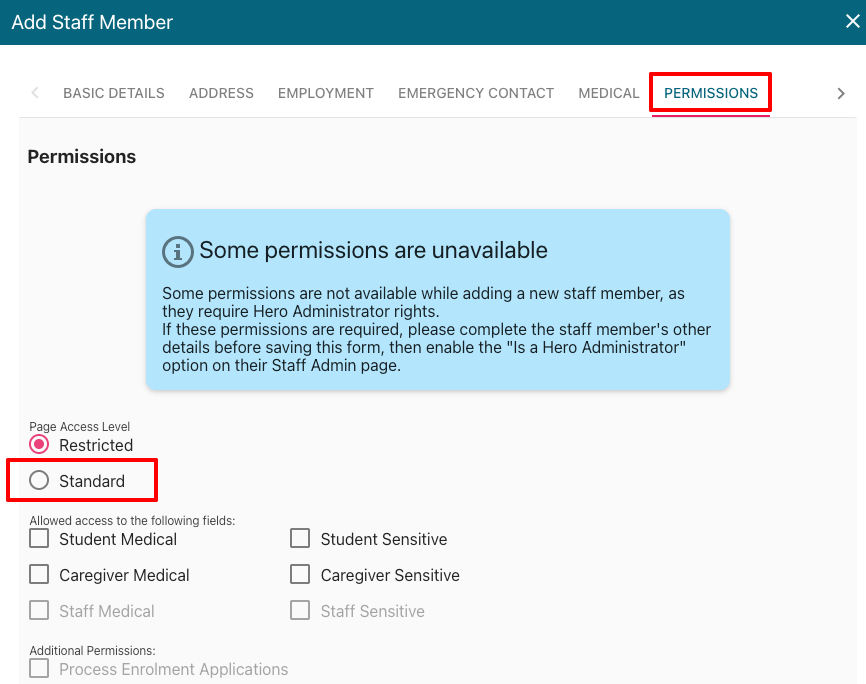Image resolution: width=866 pixels, height=684 pixels.
Task: Switch to the Medical tab
Action: tap(608, 93)
